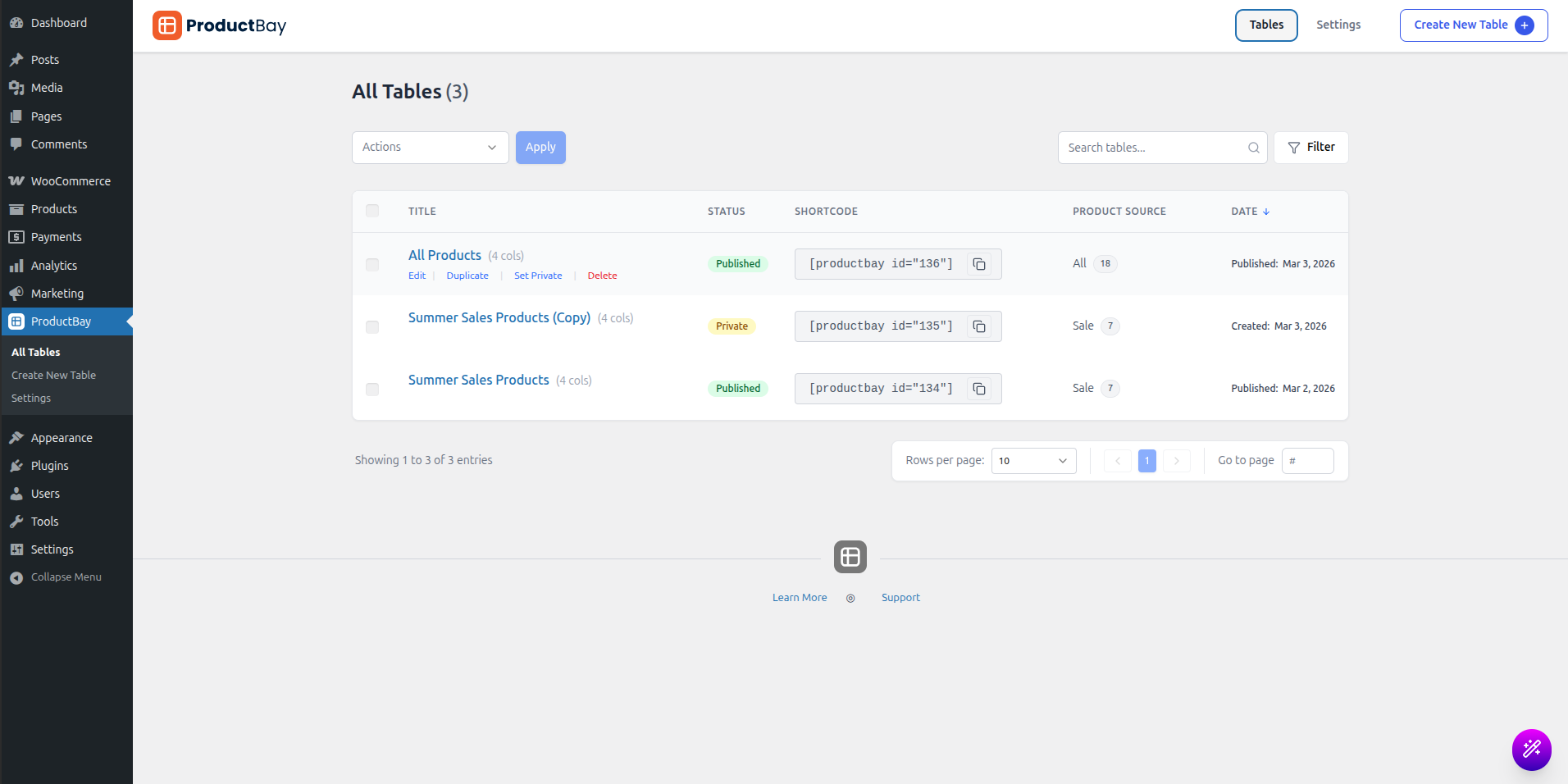The height and width of the screenshot is (784, 1568).
Task: Click the Create New Table button
Action: click(1471, 25)
